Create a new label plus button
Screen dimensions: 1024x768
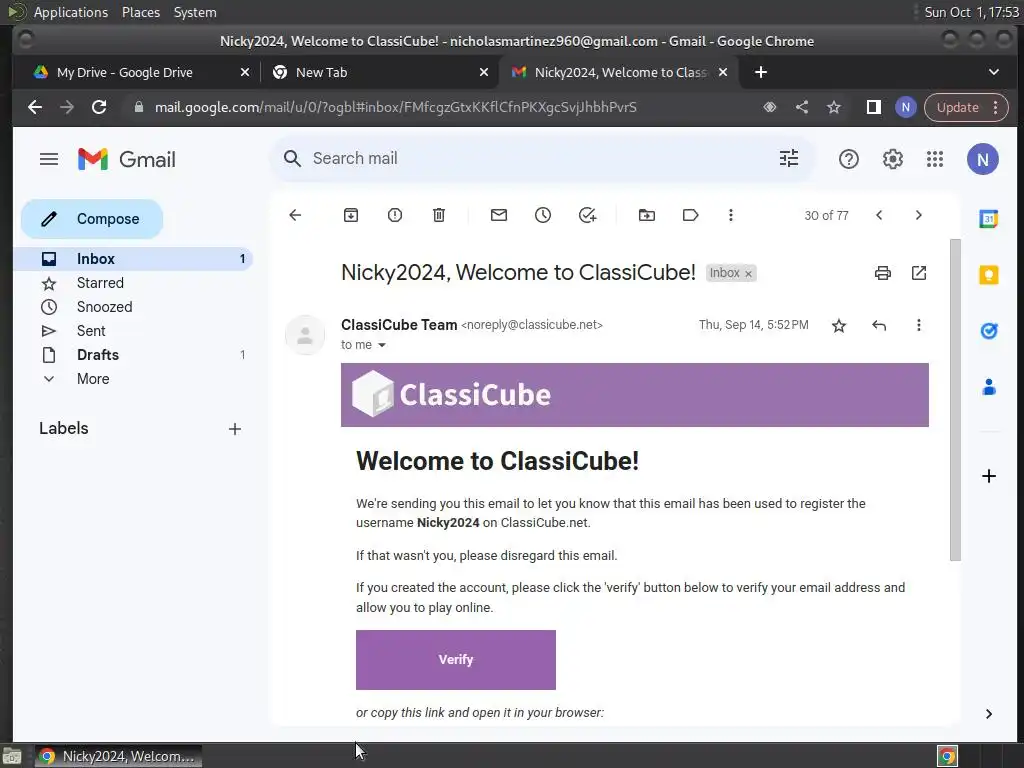tap(235, 429)
